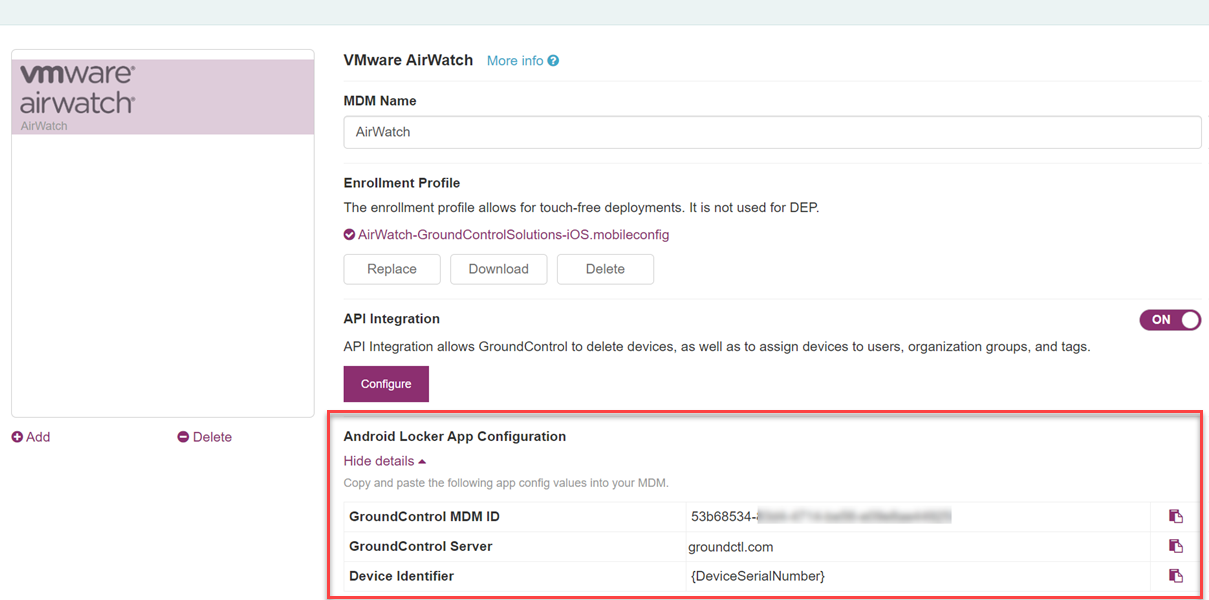Click the Android Locker App Configuration heading
The width and height of the screenshot is (1209, 600).
pos(455,436)
